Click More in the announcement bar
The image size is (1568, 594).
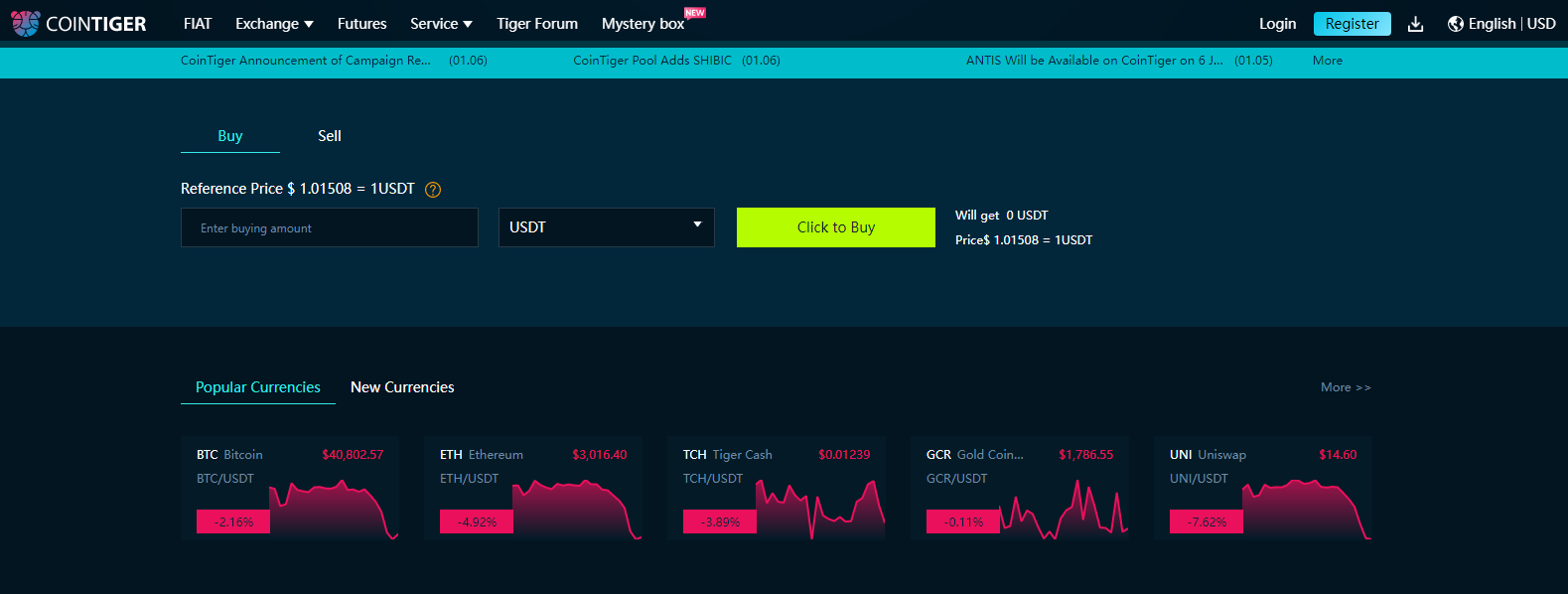point(1328,61)
